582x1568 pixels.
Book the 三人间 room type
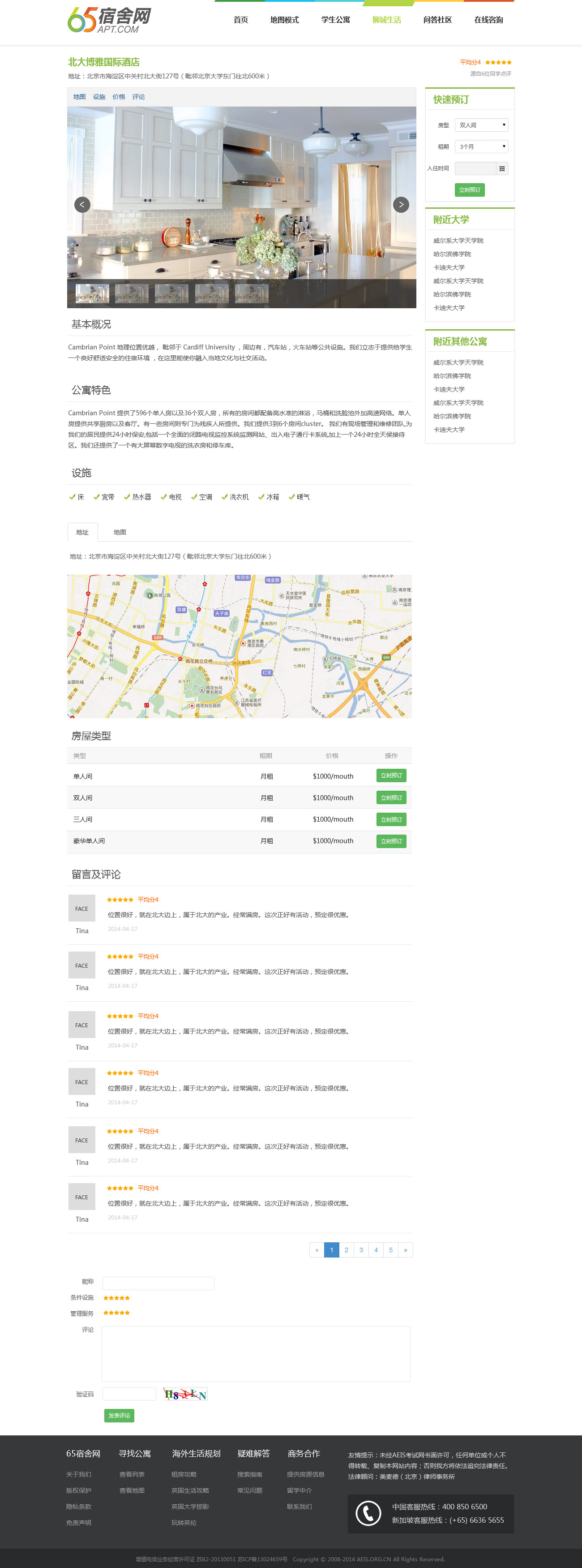click(391, 819)
